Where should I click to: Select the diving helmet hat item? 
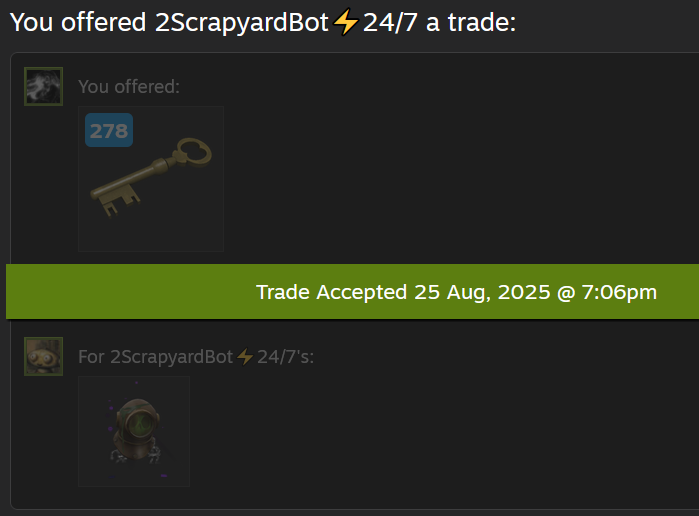tap(134, 431)
